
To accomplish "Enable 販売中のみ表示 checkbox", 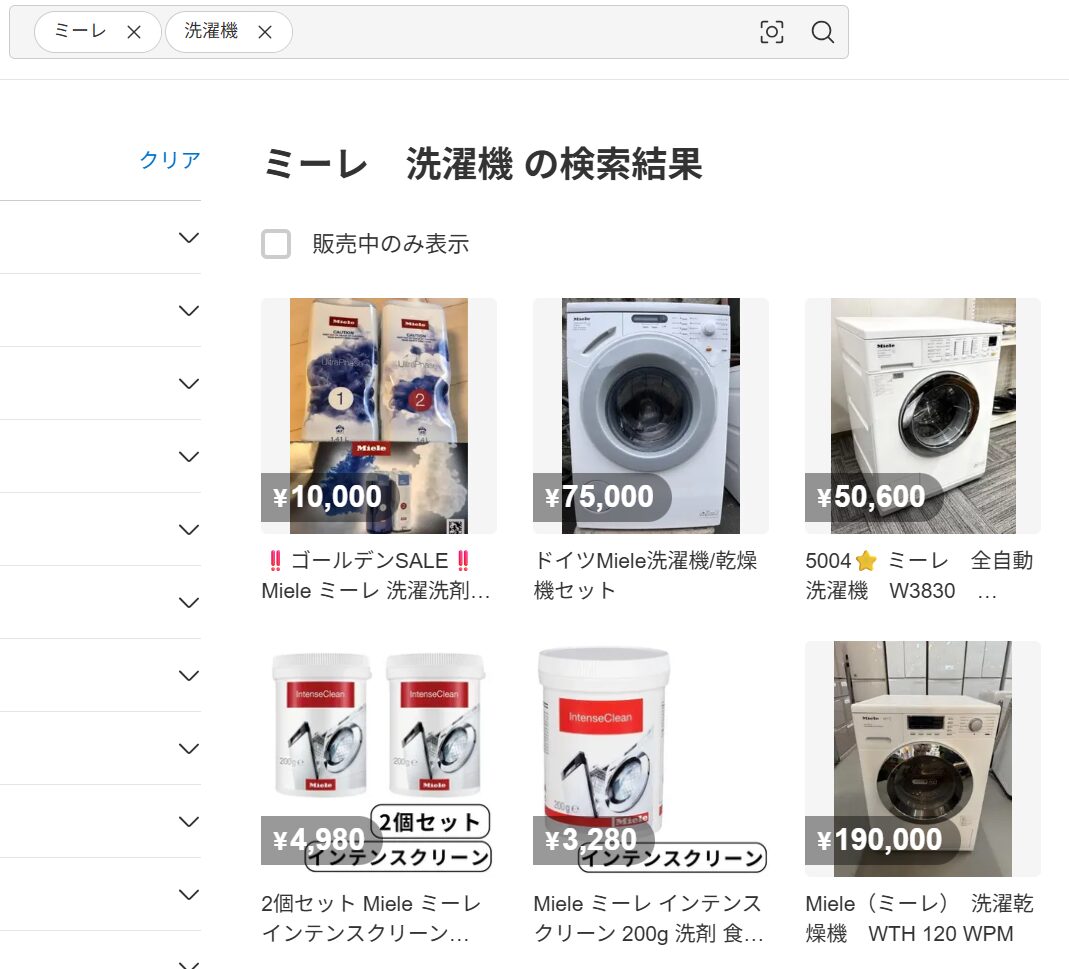I will point(276,244).
